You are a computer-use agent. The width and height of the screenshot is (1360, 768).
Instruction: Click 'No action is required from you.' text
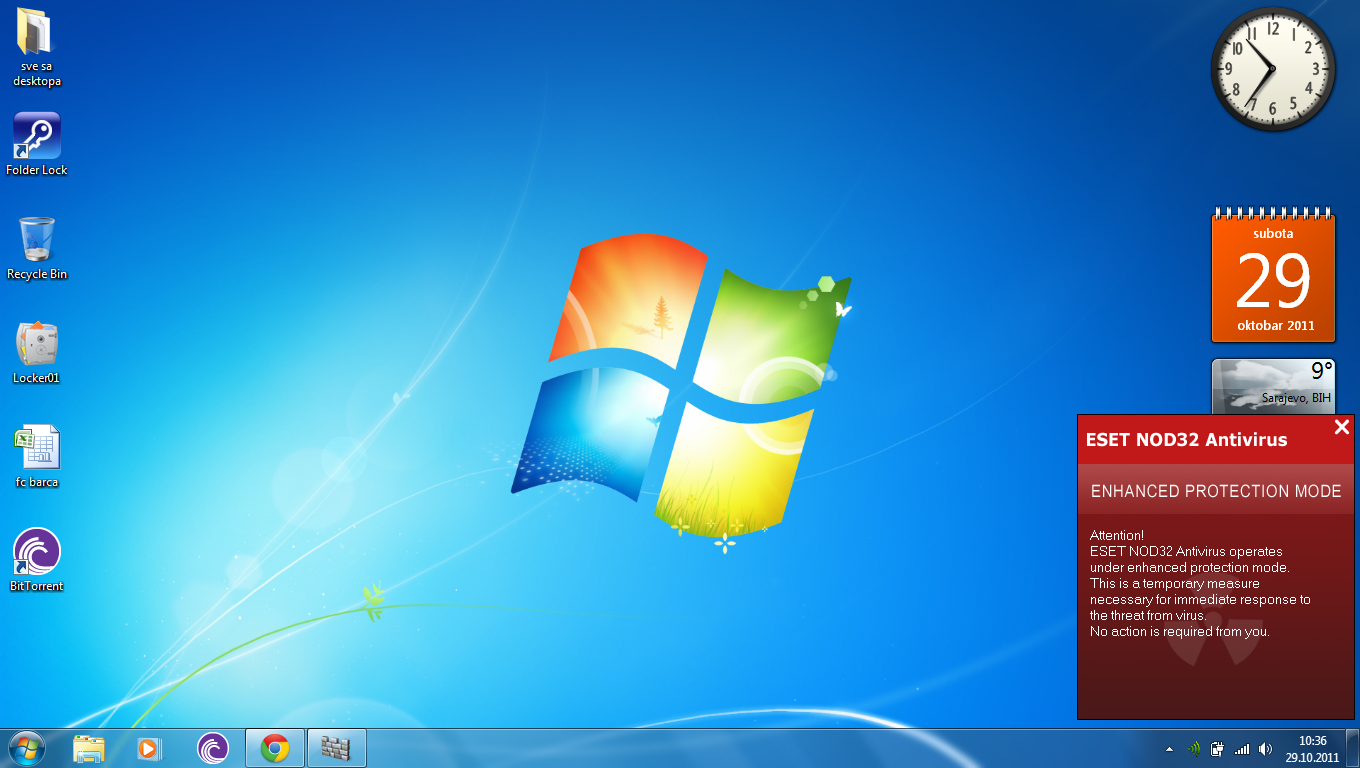(x=1179, y=631)
